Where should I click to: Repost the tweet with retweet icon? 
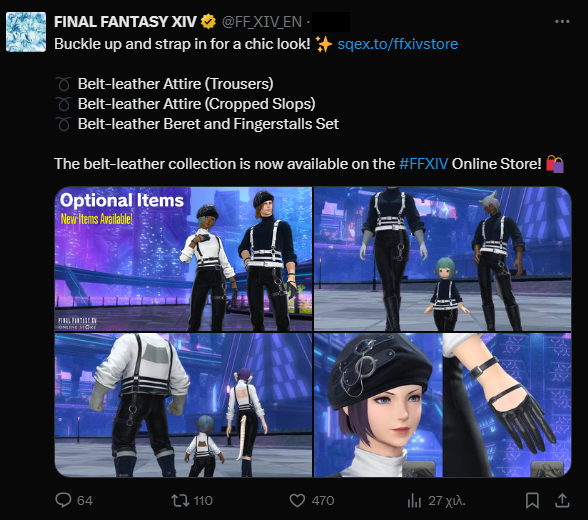[x=180, y=501]
